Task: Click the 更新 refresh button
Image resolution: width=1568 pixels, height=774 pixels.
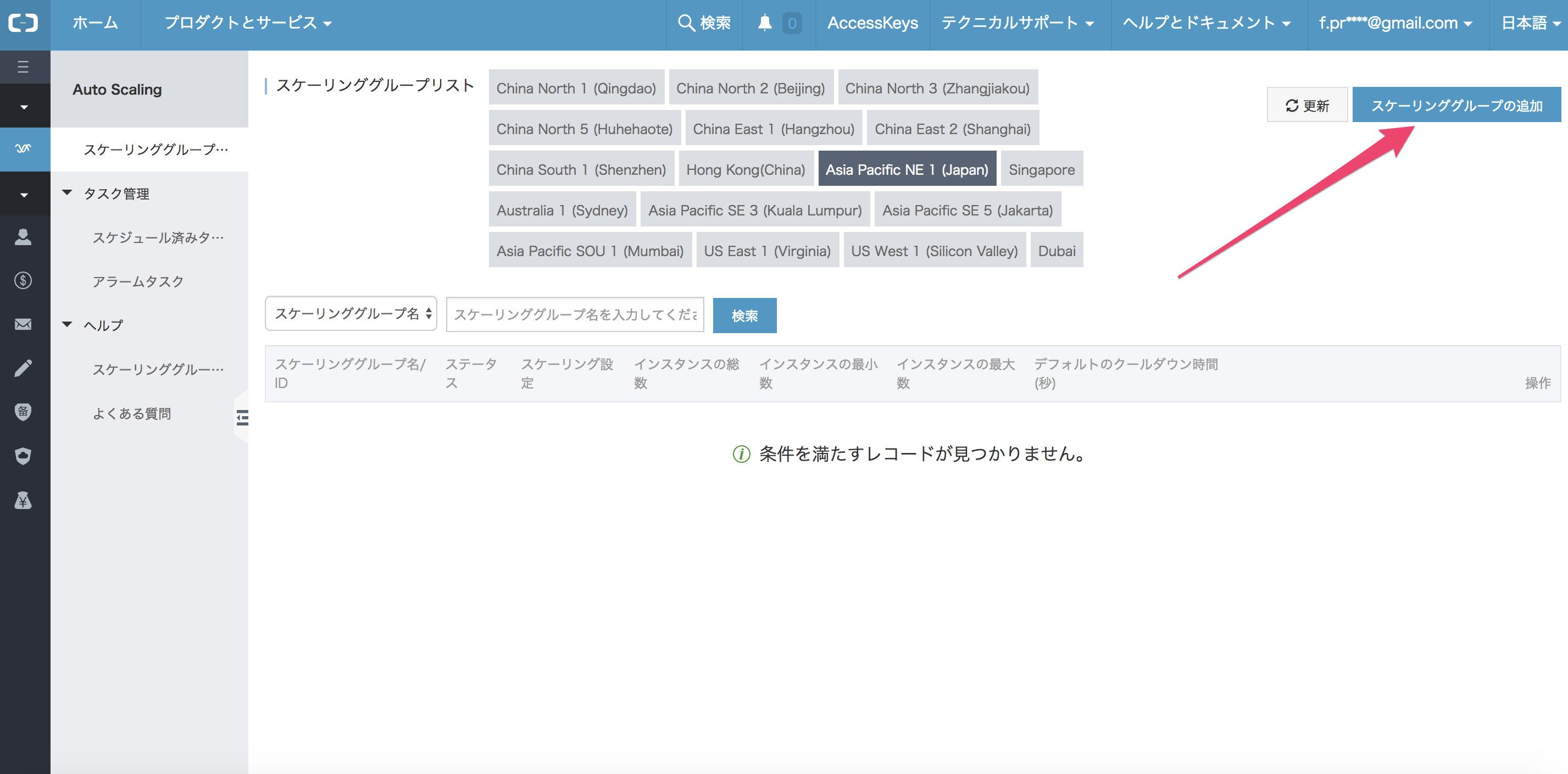Action: 1307,106
